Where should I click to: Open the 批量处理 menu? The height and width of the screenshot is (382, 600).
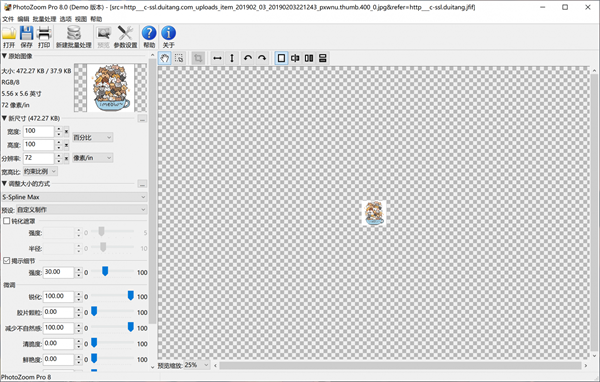pyautogui.click(x=44, y=19)
